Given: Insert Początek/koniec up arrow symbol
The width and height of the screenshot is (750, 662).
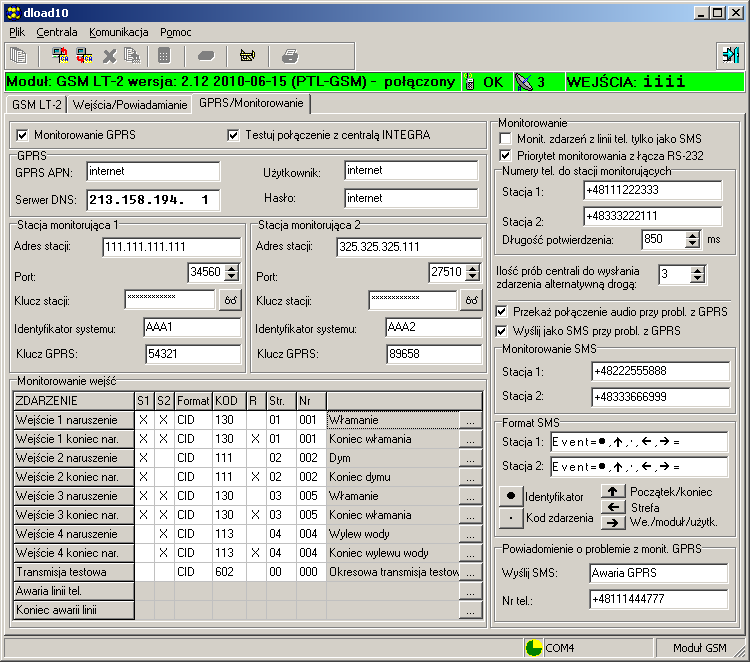Looking at the screenshot, I should click(613, 491).
